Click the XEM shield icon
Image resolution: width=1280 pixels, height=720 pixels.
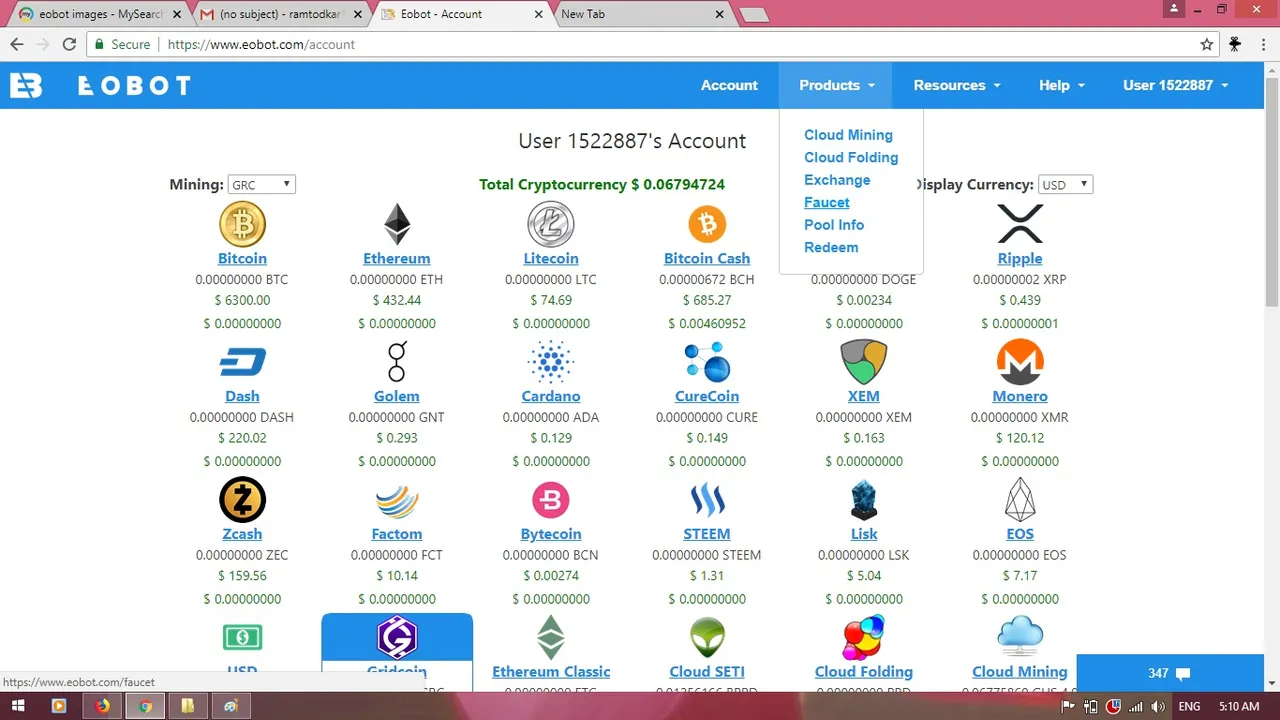coord(864,362)
